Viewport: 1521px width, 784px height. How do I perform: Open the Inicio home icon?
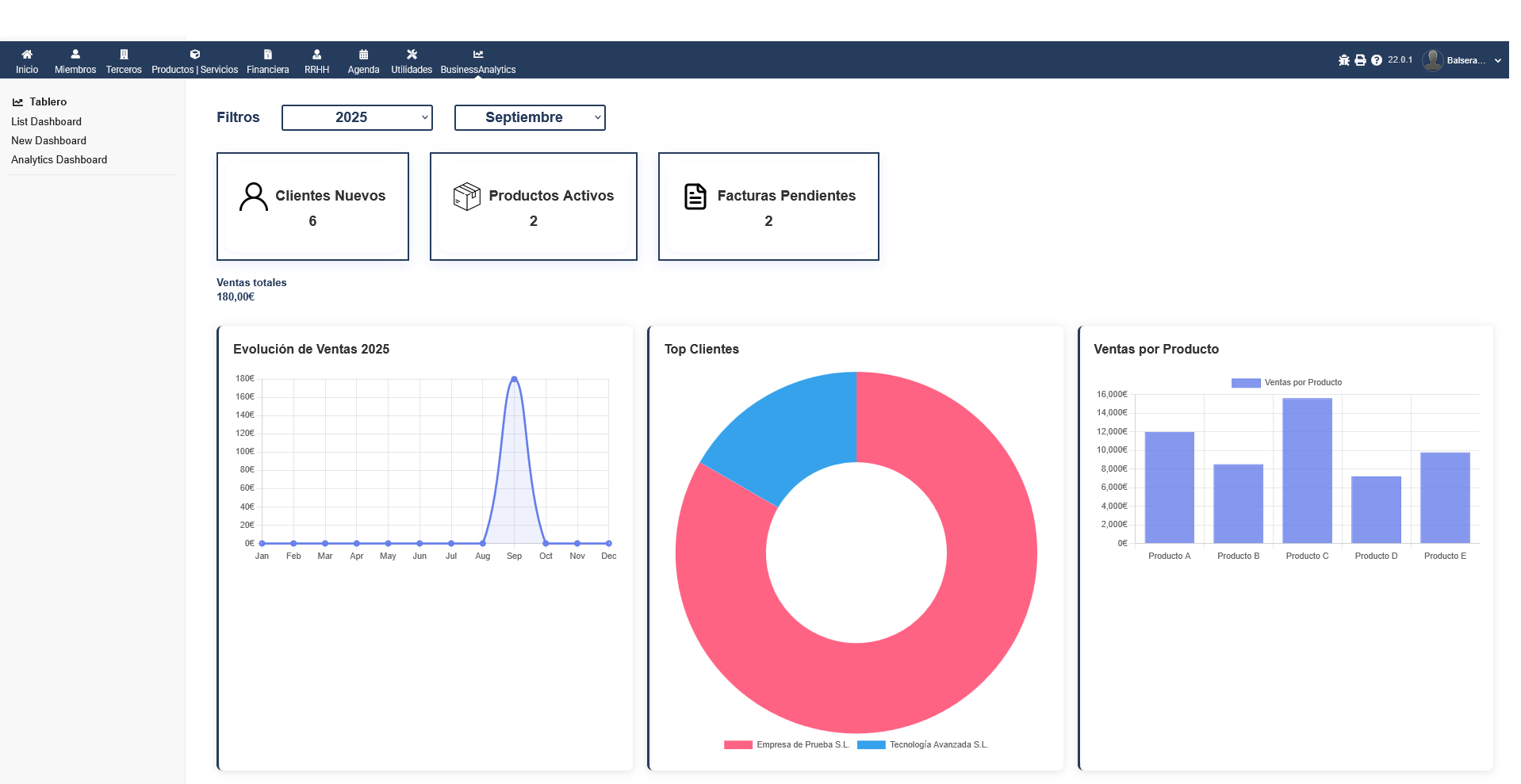point(27,54)
